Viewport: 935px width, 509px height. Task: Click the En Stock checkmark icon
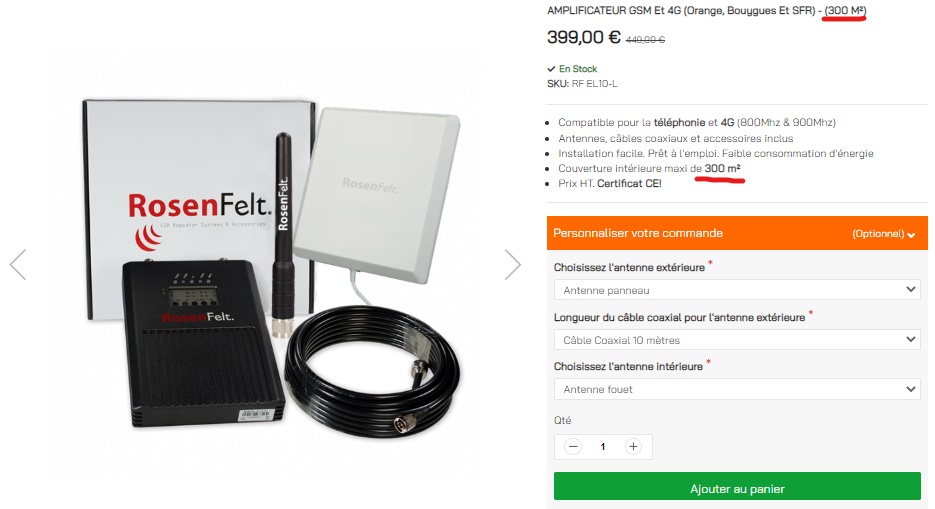[552, 69]
